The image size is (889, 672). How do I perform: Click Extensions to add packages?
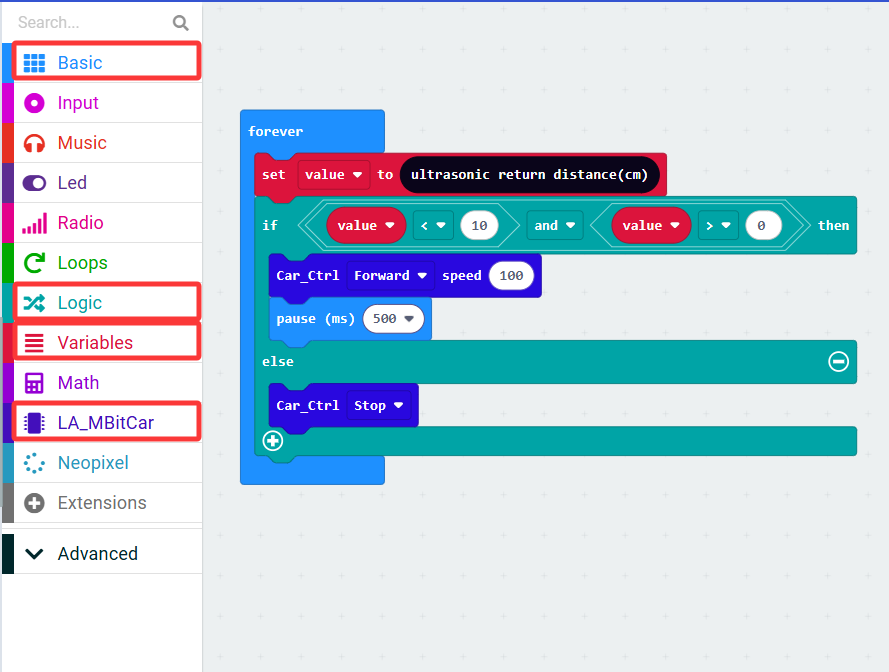pyautogui.click(x=102, y=503)
